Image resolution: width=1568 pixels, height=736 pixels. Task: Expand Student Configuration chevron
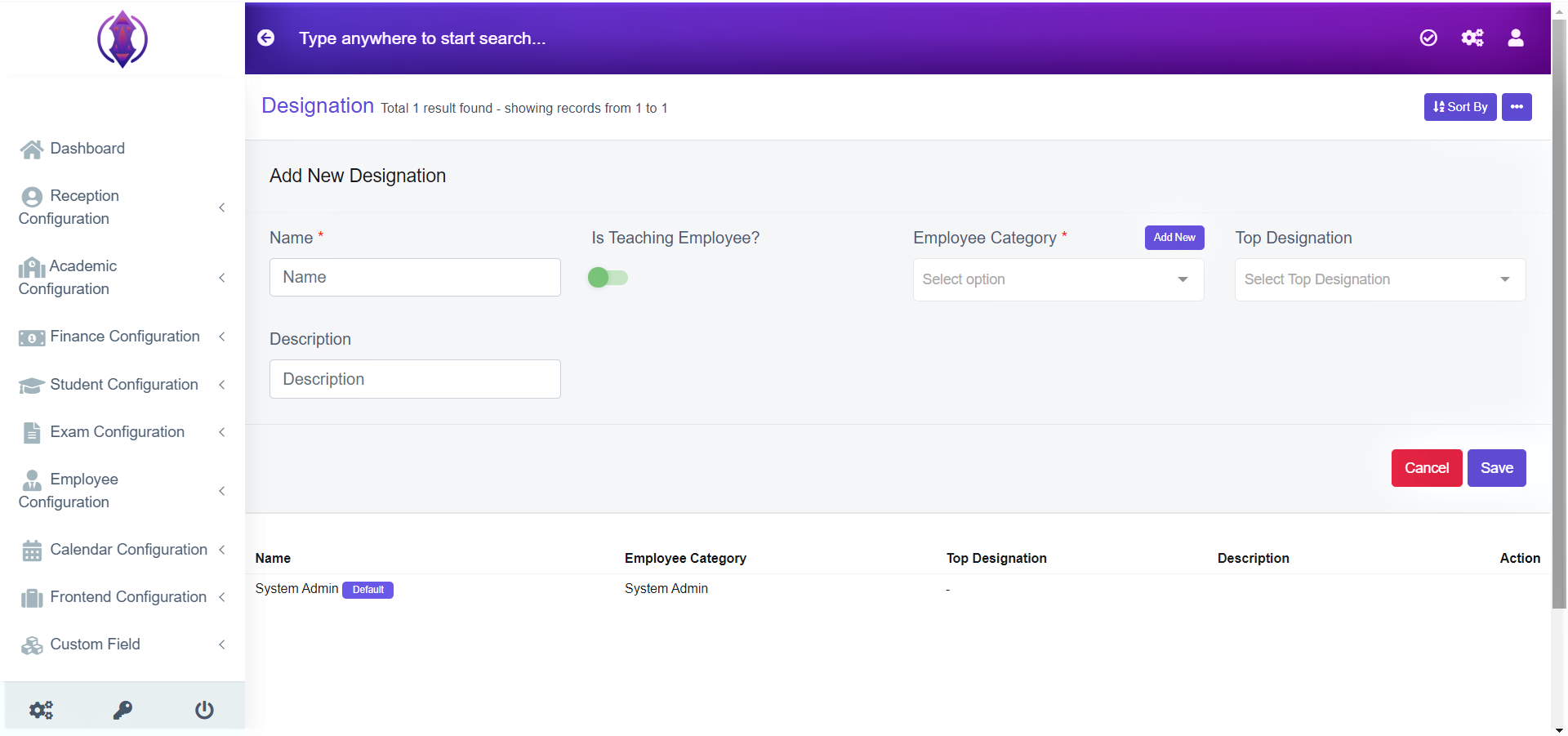click(222, 385)
